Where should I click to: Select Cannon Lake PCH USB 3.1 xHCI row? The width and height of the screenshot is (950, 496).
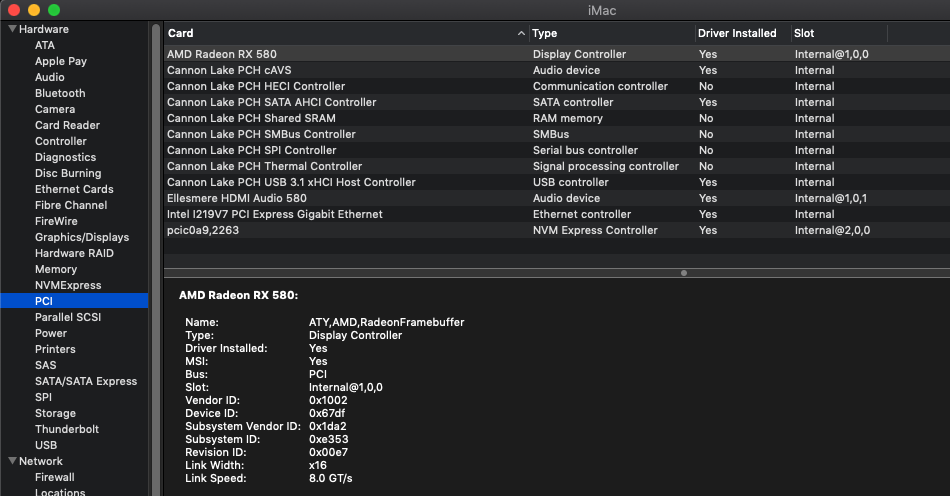pyautogui.click(x=557, y=182)
